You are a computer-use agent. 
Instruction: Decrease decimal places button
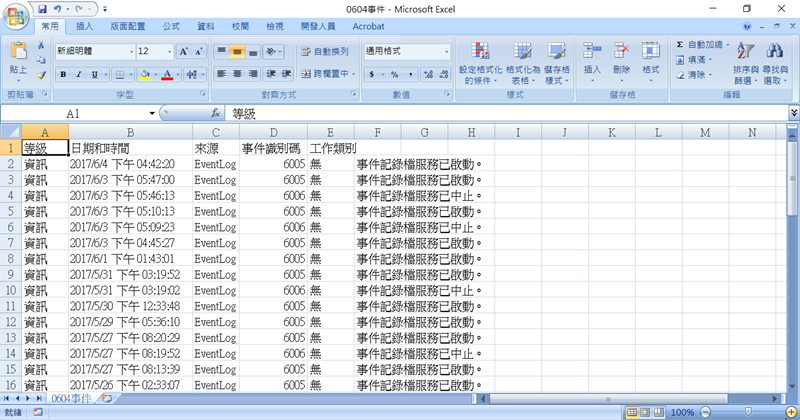click(444, 75)
